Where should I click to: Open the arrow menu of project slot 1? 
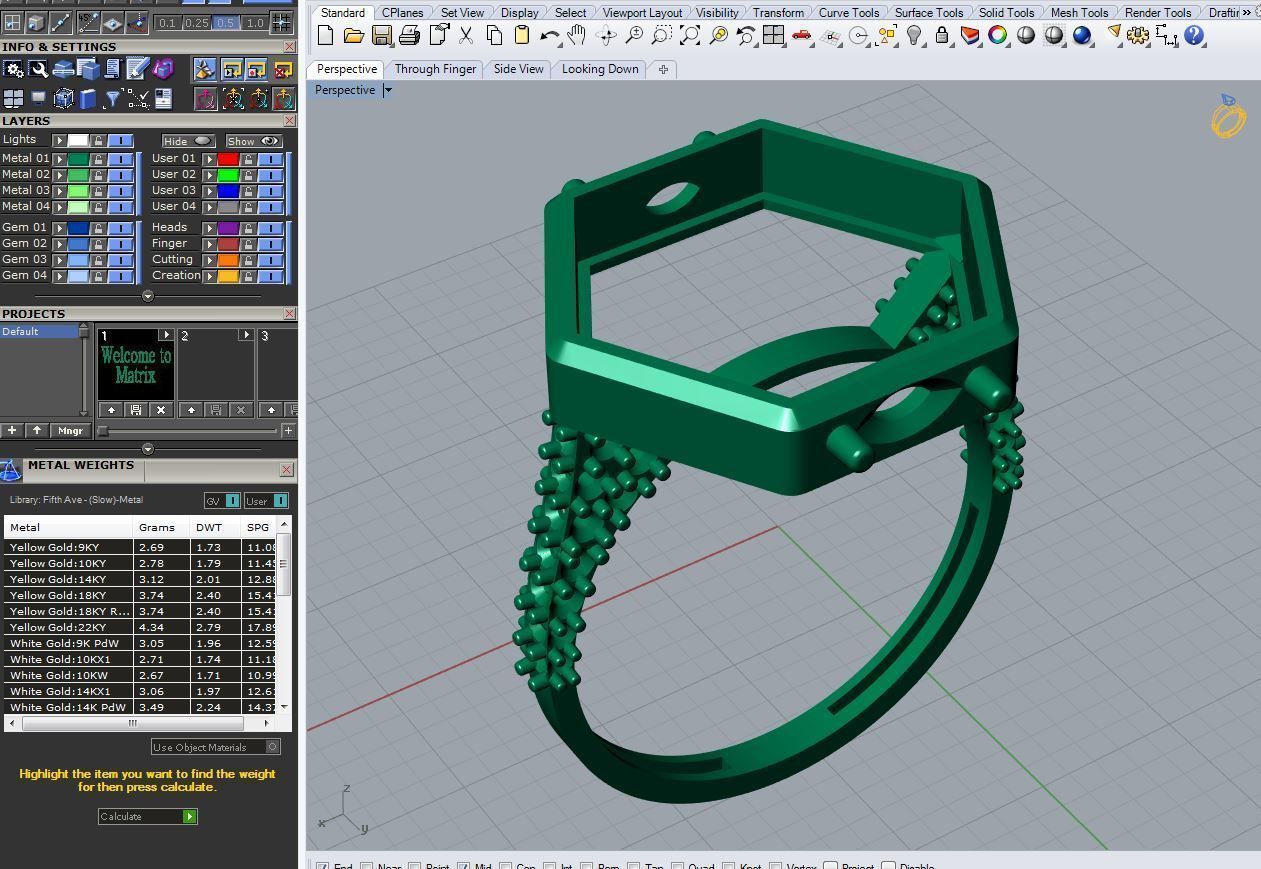(167, 335)
